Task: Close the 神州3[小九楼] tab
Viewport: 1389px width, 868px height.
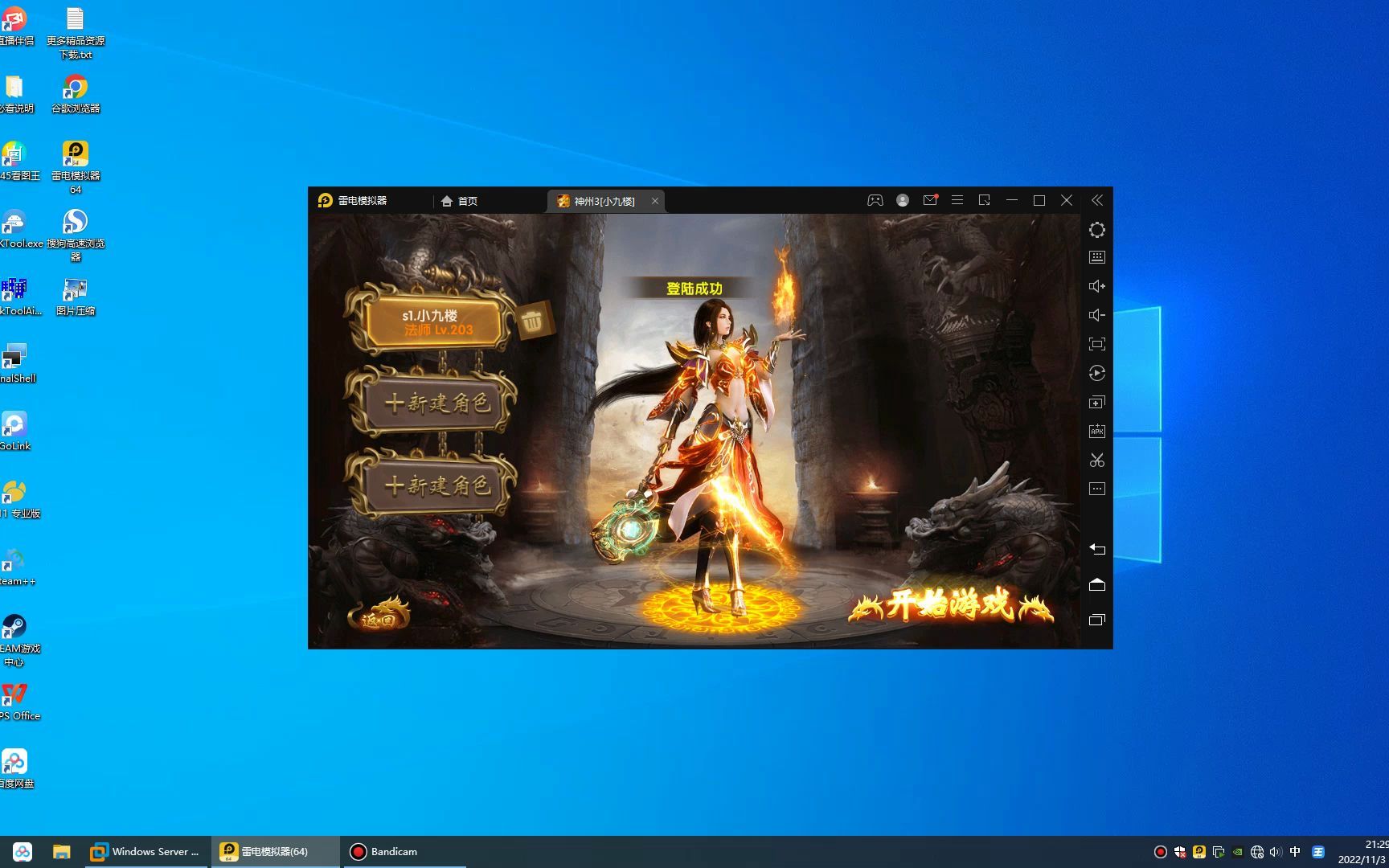Action: [655, 201]
